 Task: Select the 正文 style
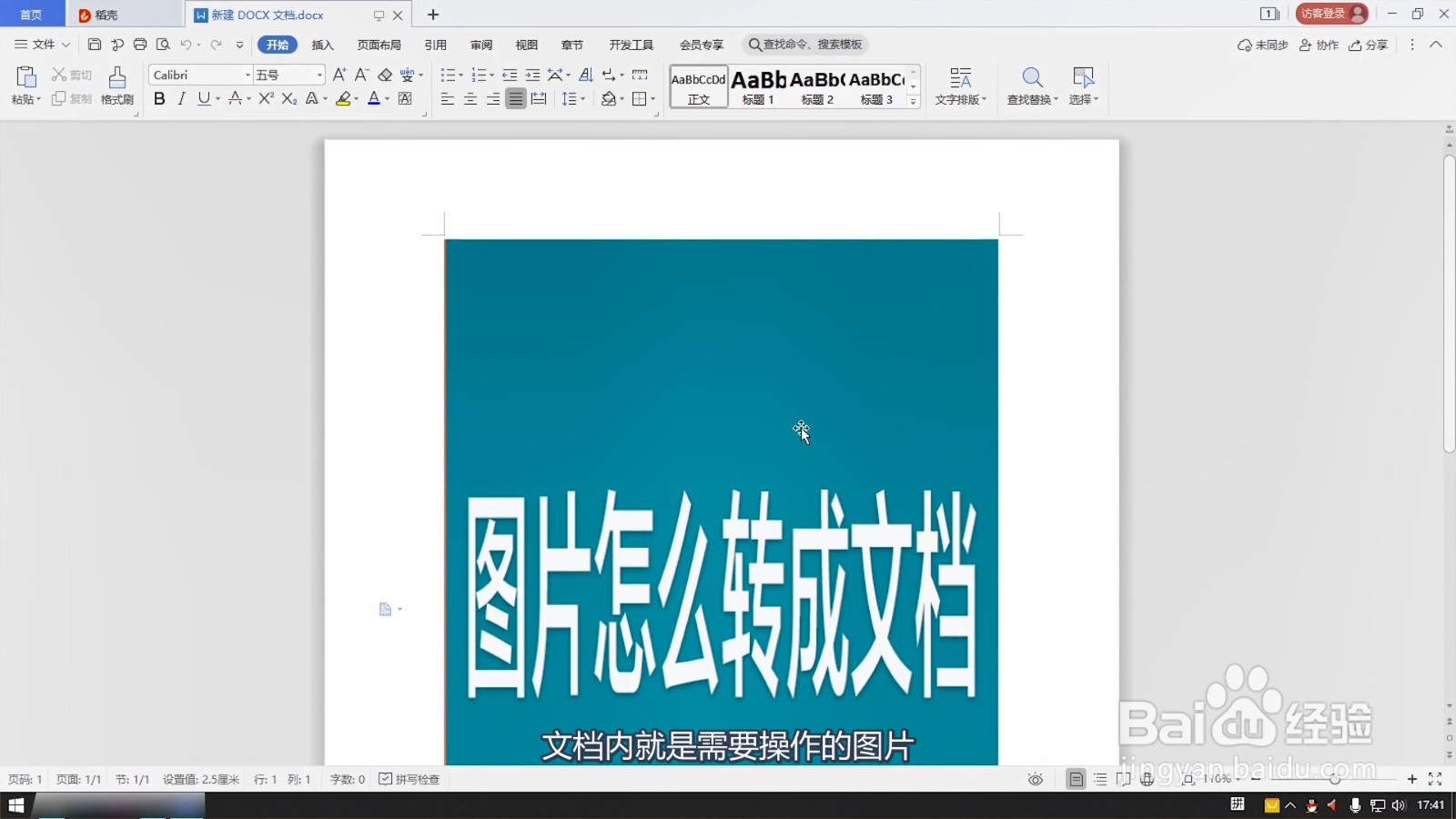(699, 86)
